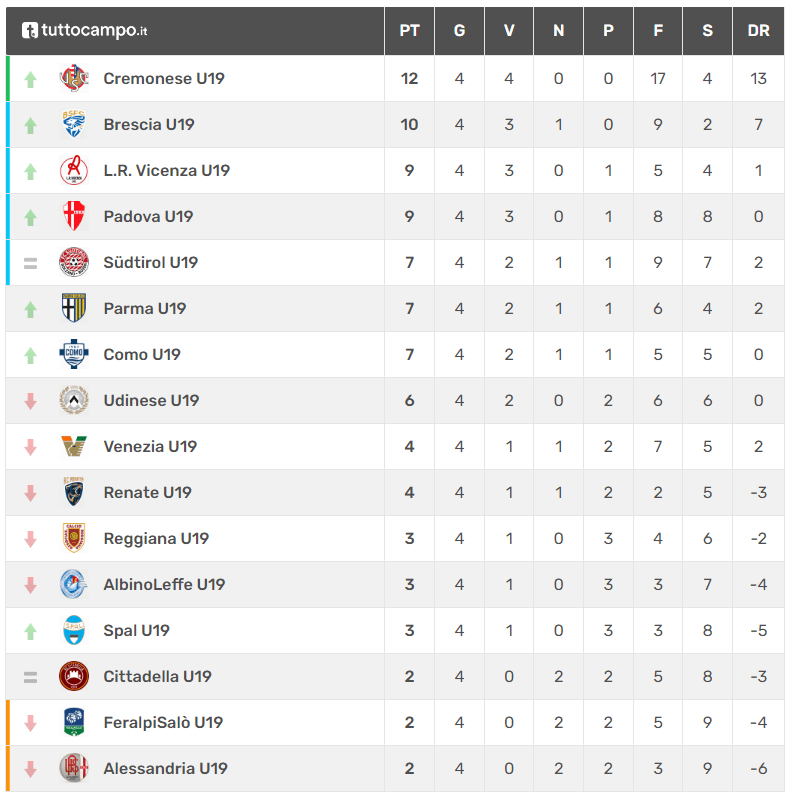Click the Padova U19 shield icon

tap(74, 216)
